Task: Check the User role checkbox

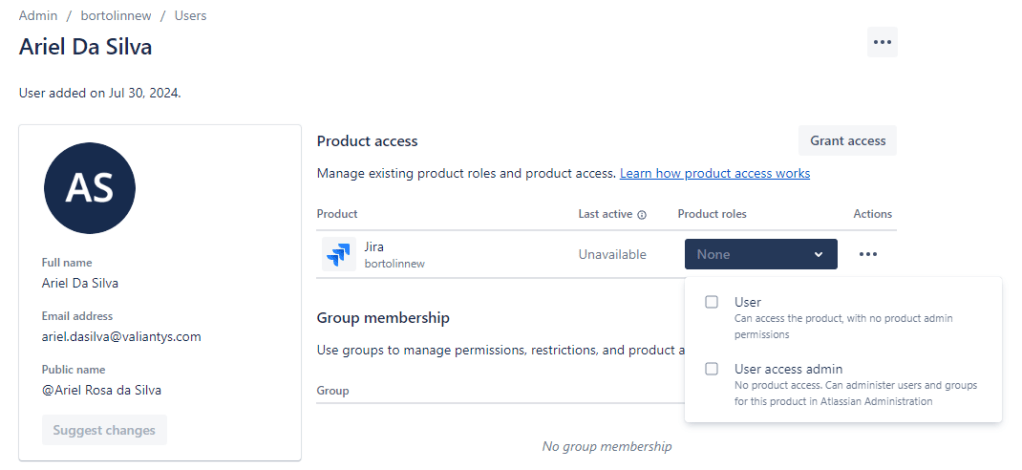Action: [711, 302]
